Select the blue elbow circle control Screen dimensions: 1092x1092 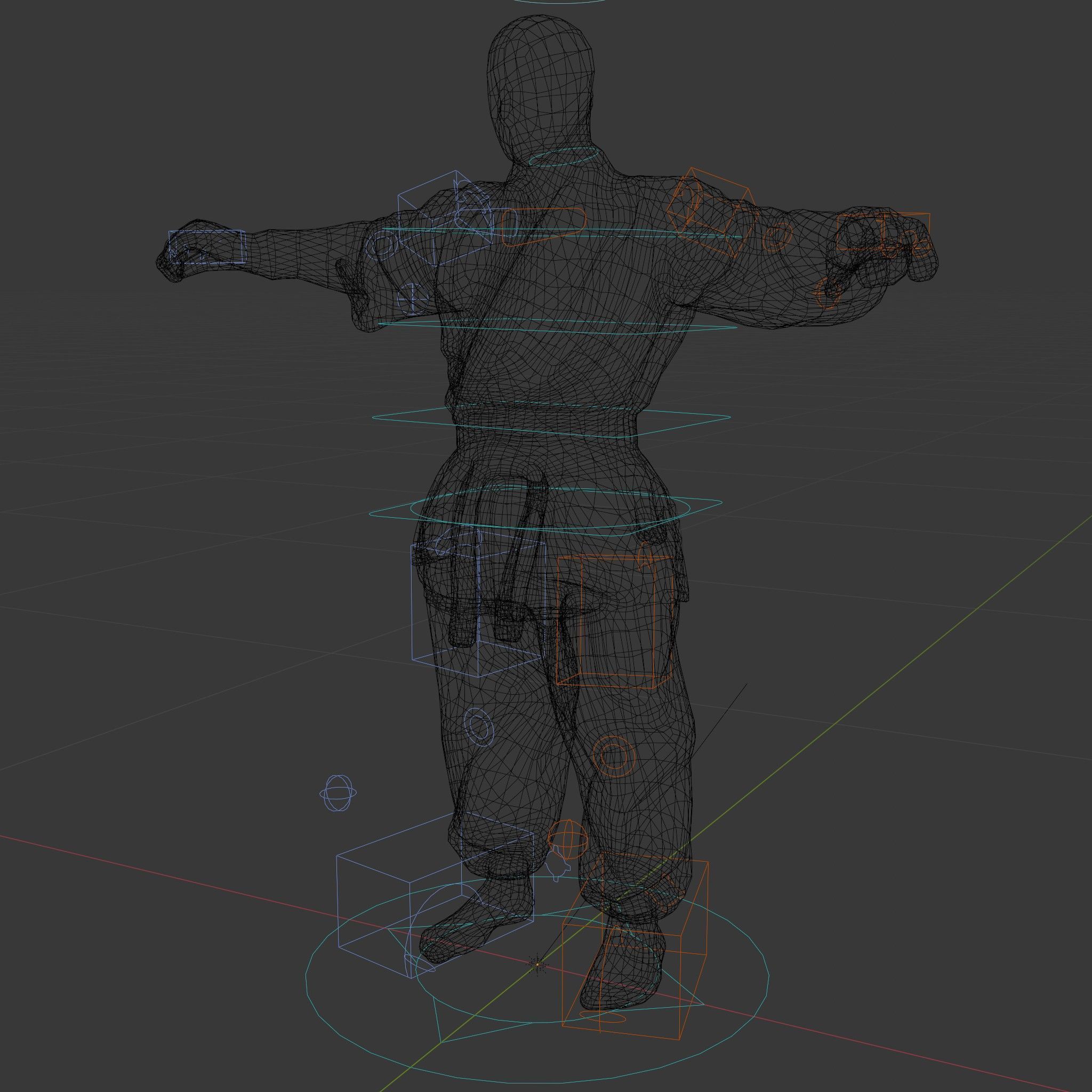tap(383, 246)
